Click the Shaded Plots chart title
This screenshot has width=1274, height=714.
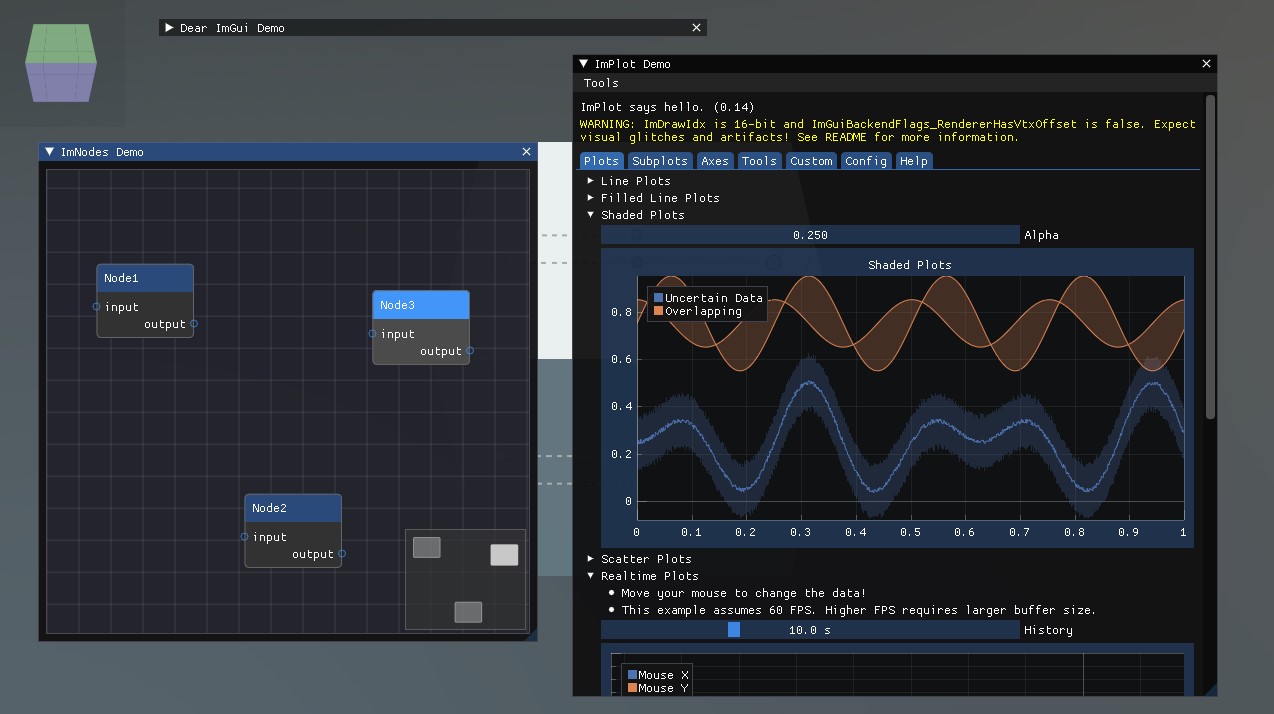(x=910, y=265)
